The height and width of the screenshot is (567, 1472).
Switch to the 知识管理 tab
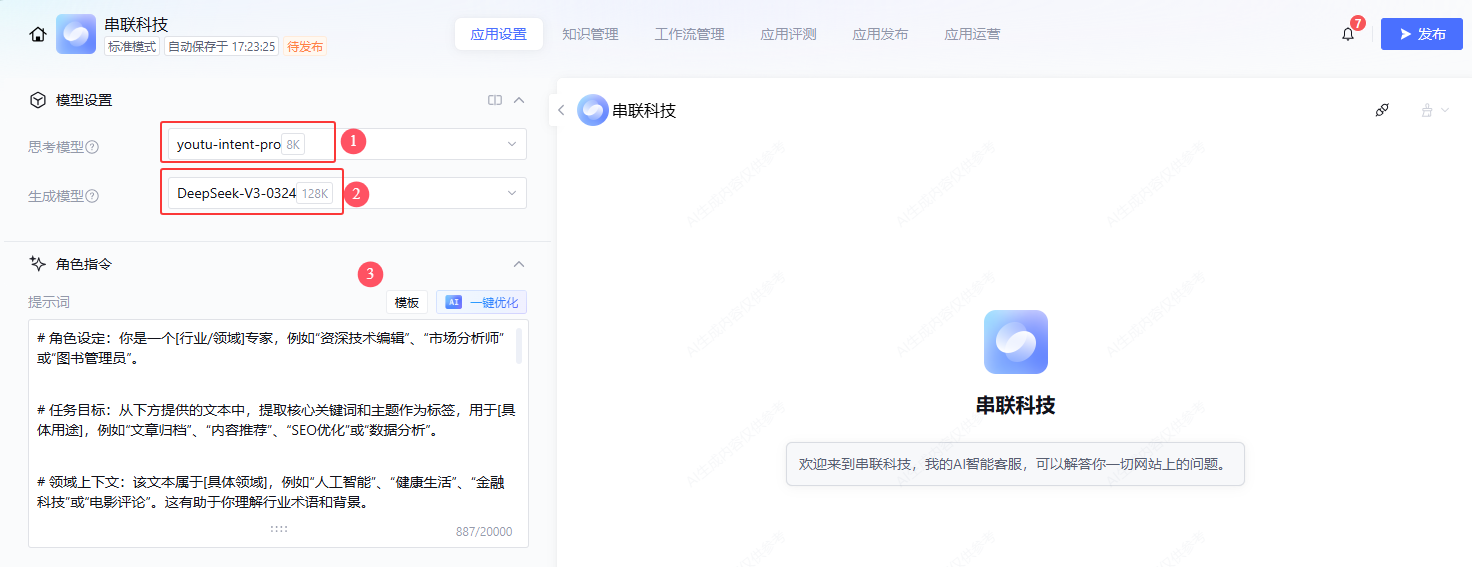tap(590, 34)
